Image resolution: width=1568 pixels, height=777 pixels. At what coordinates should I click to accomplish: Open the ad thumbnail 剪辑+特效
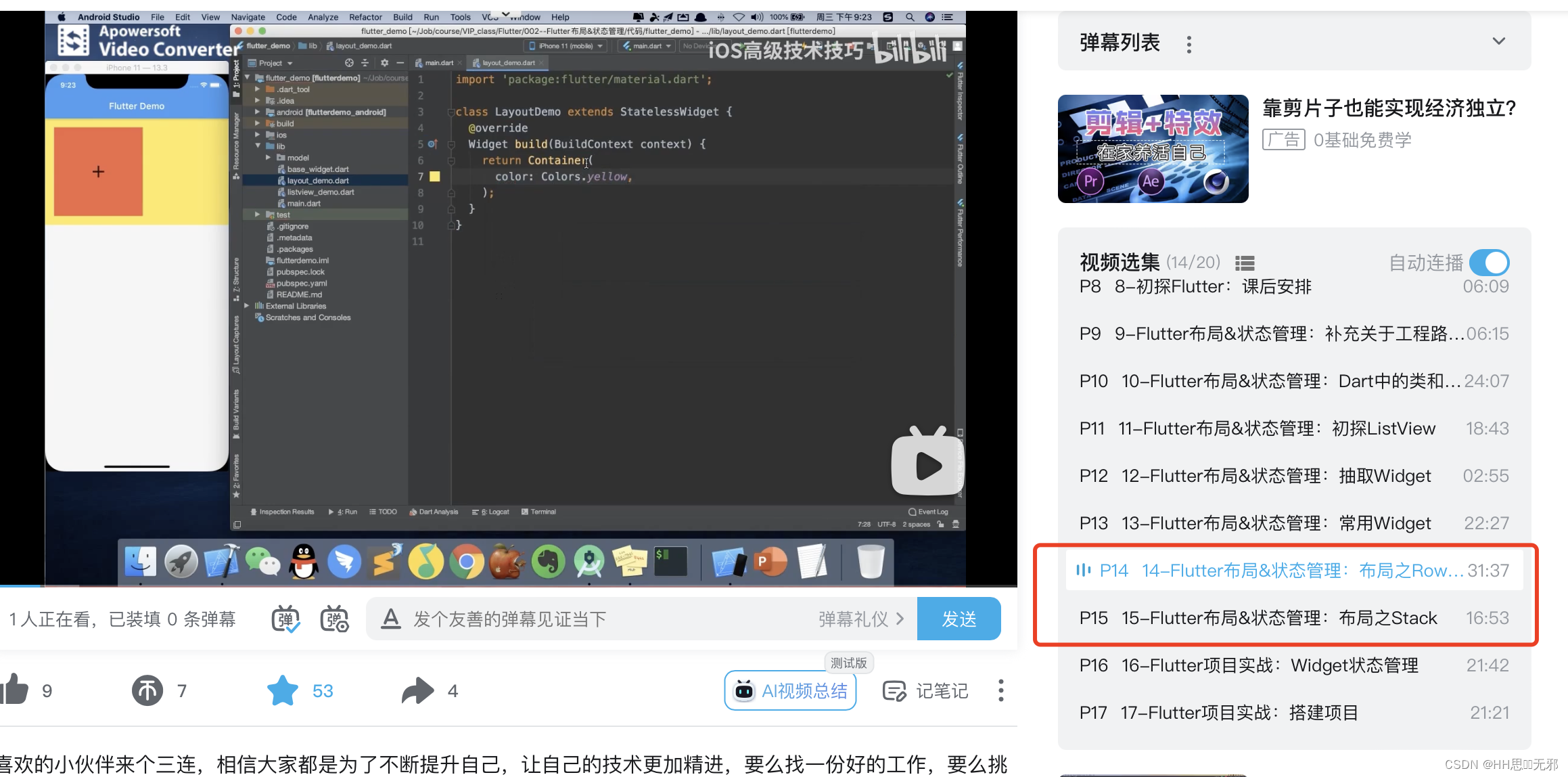coord(1153,149)
